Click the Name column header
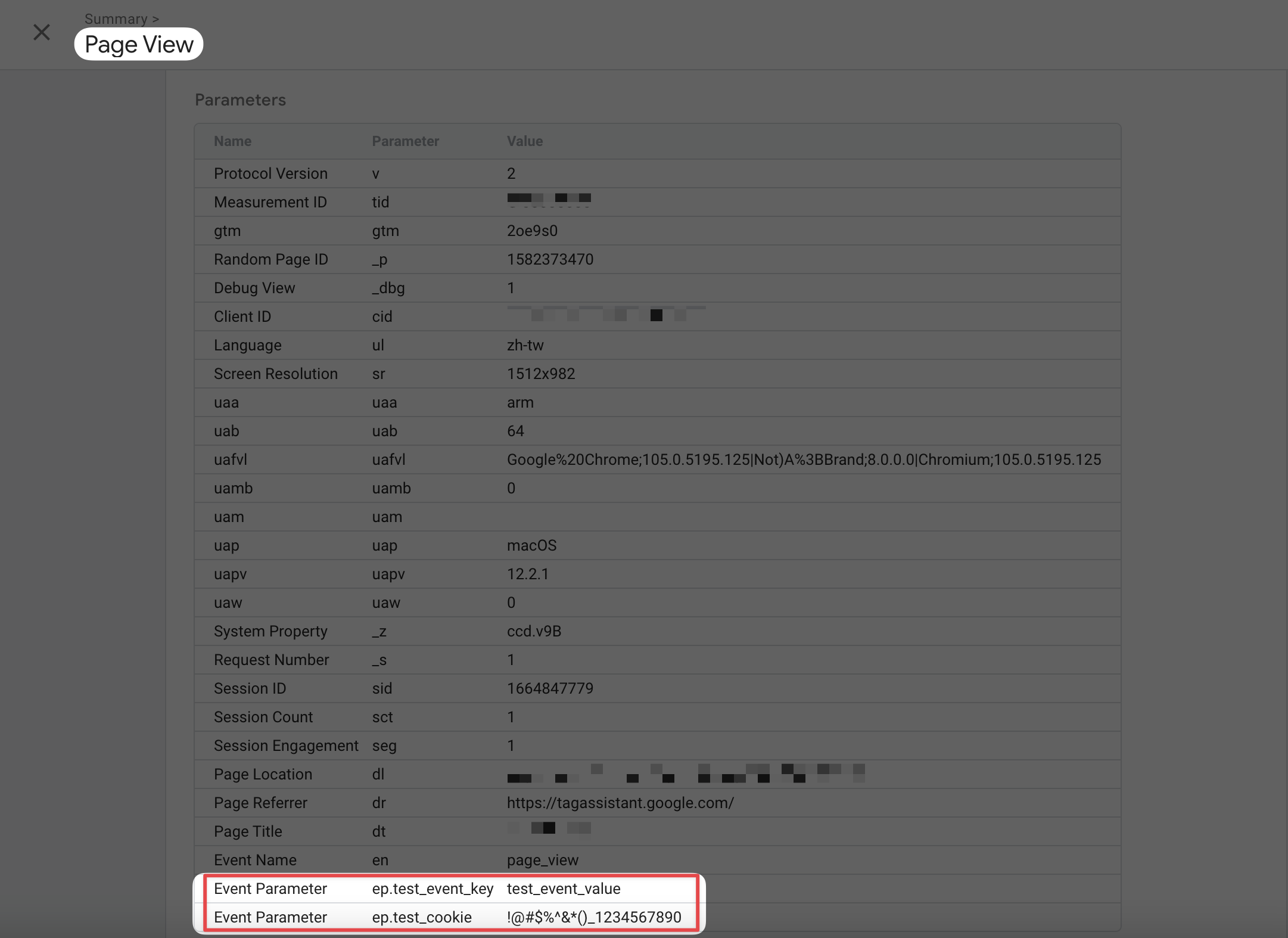Image resolution: width=1288 pixels, height=938 pixels. (x=232, y=141)
